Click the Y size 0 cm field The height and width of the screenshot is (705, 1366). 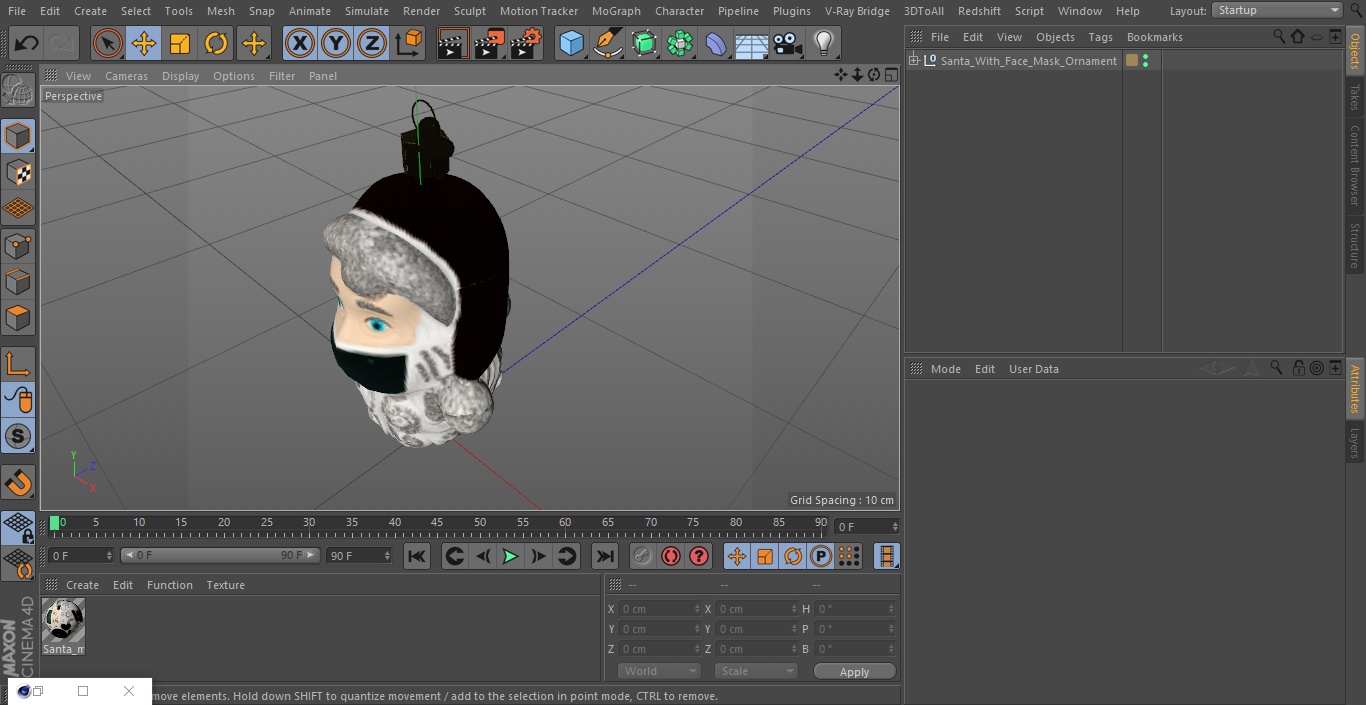tap(756, 629)
